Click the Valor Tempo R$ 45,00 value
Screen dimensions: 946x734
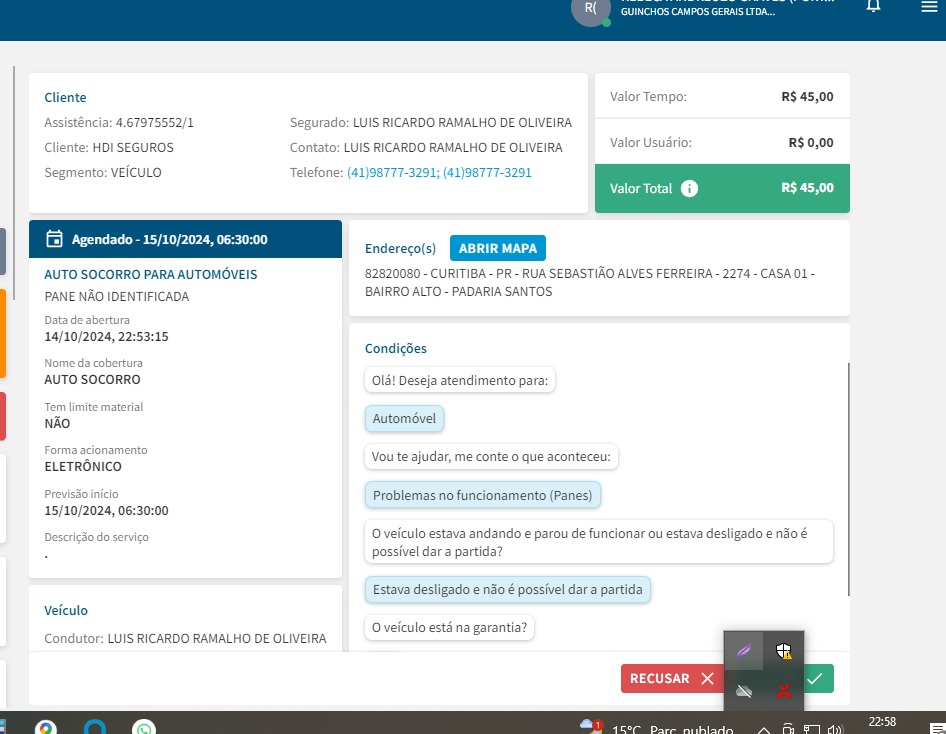pyautogui.click(x=807, y=96)
